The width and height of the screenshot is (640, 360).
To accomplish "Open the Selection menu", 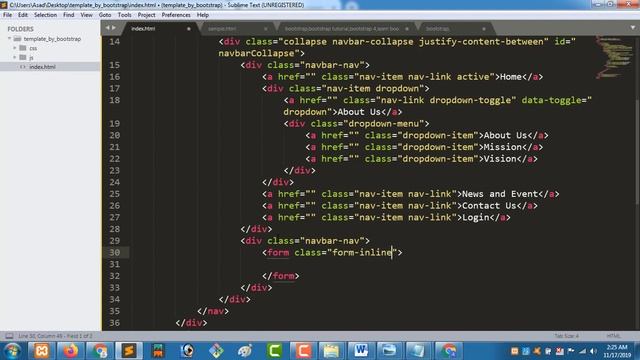I will click(x=45, y=15).
